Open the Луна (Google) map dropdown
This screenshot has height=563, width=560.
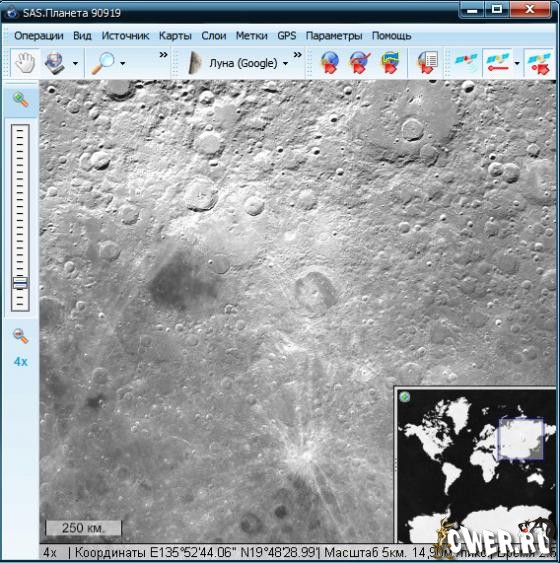point(285,63)
